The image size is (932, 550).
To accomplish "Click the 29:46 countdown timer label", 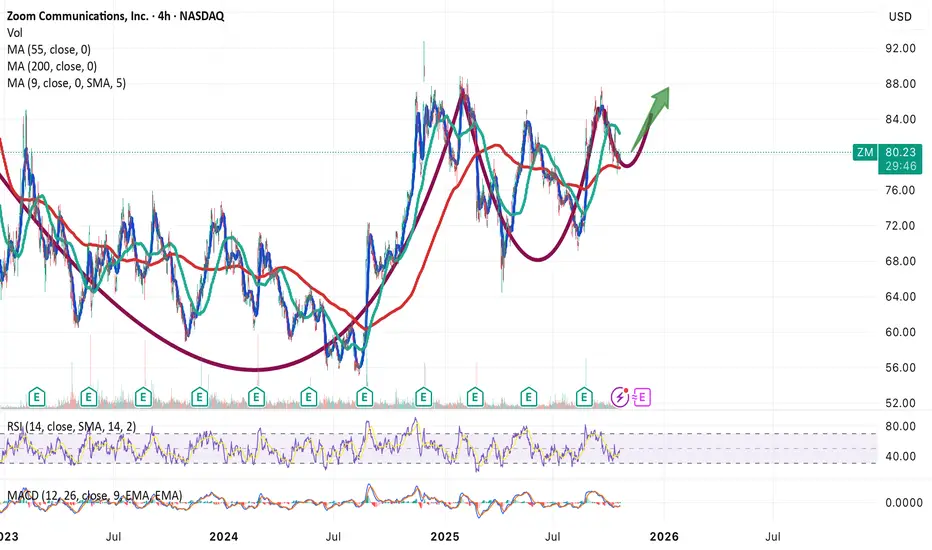I will (900, 166).
